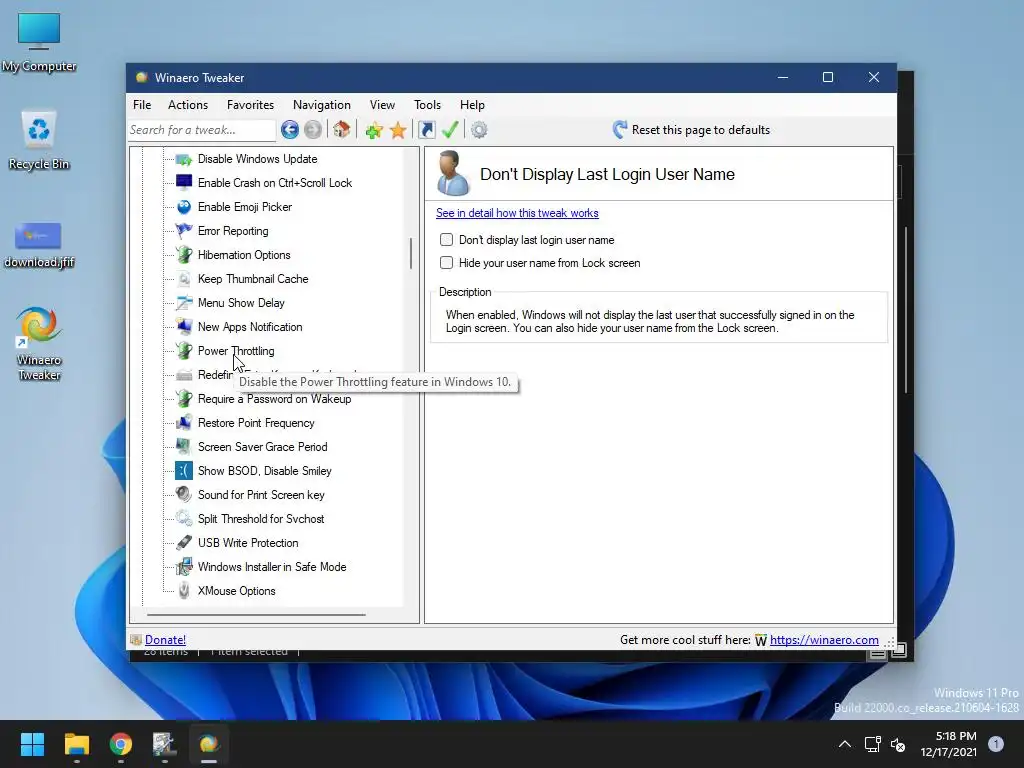This screenshot has width=1024, height=768.
Task: Click the Donate! link
Action: click(165, 640)
